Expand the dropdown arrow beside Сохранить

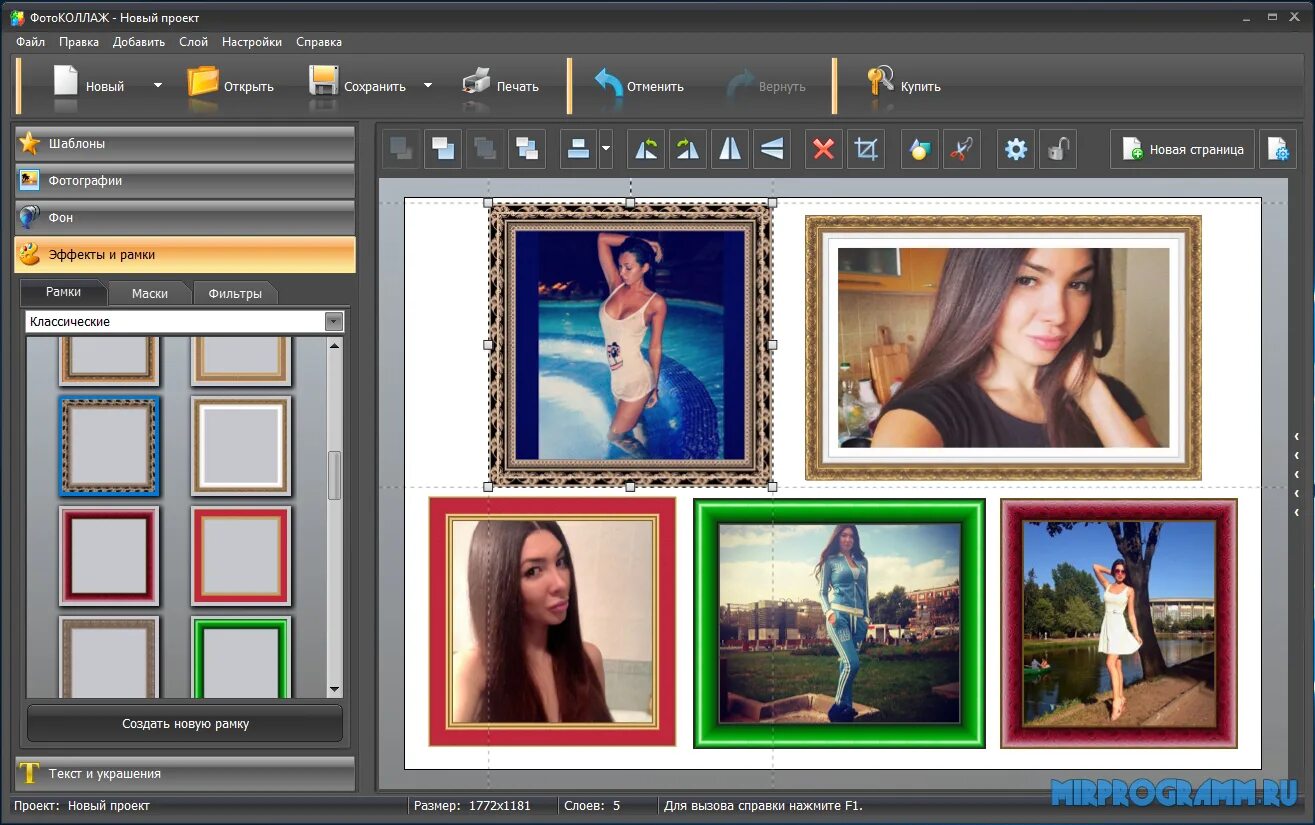tap(428, 86)
